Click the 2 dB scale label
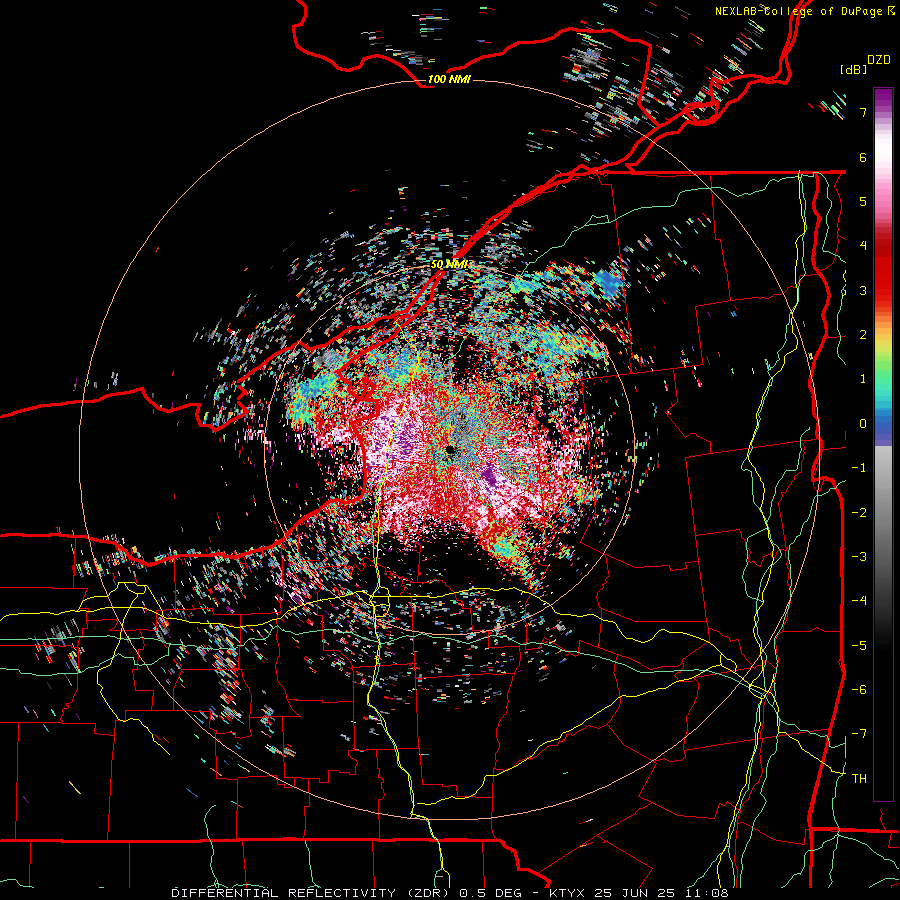This screenshot has width=900, height=900. (863, 334)
